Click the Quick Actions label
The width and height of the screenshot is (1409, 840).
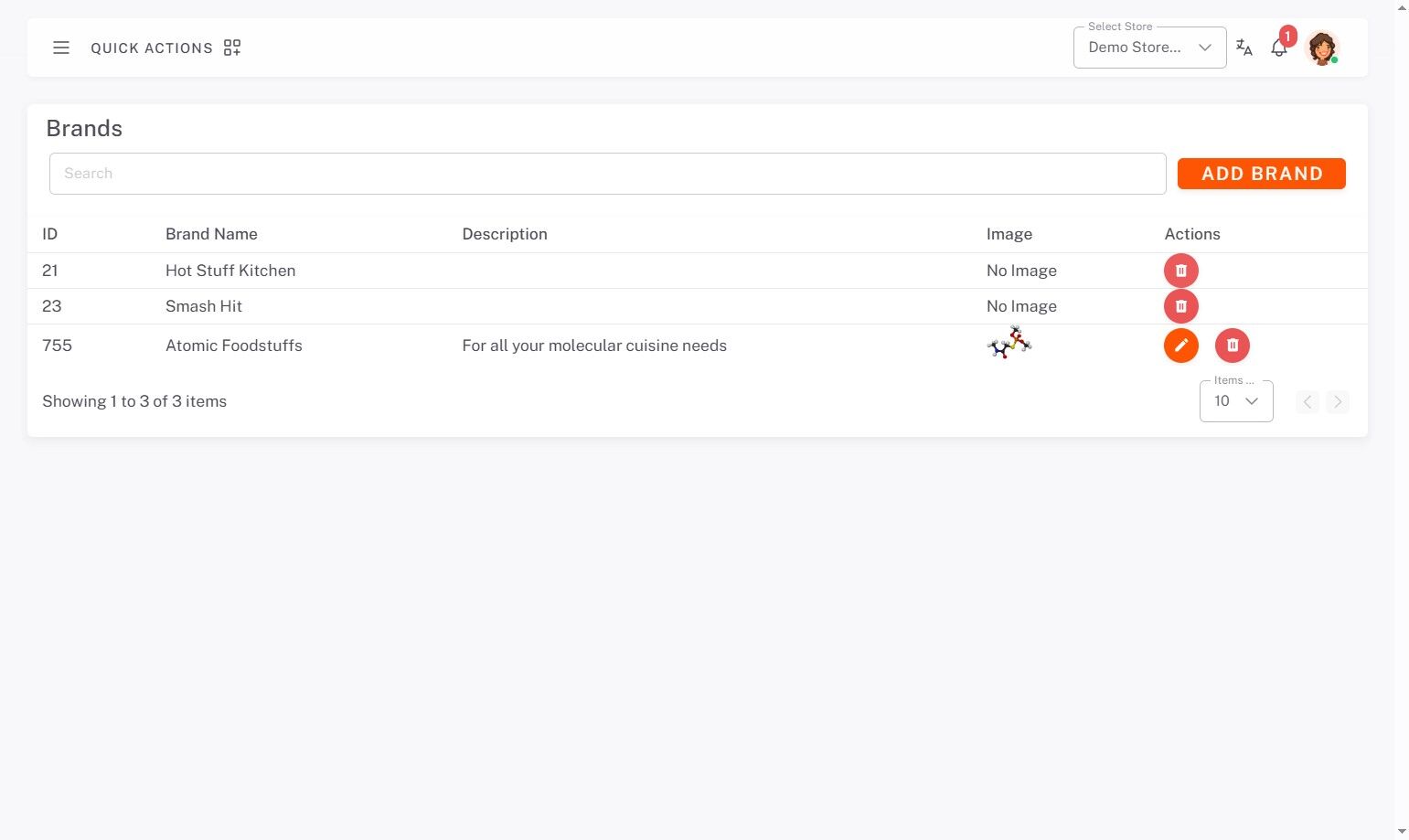(x=152, y=48)
